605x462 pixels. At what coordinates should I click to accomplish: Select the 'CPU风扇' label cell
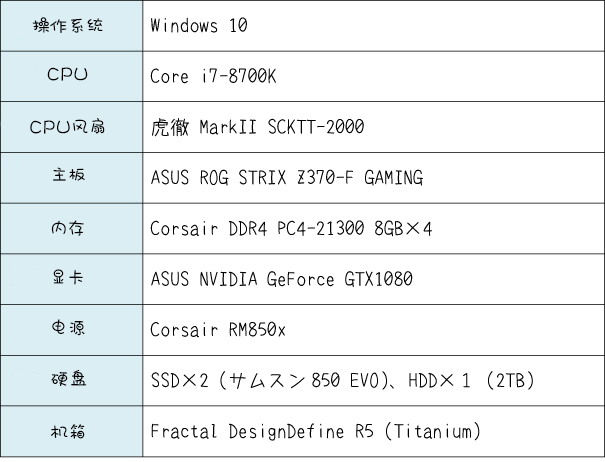71,127
